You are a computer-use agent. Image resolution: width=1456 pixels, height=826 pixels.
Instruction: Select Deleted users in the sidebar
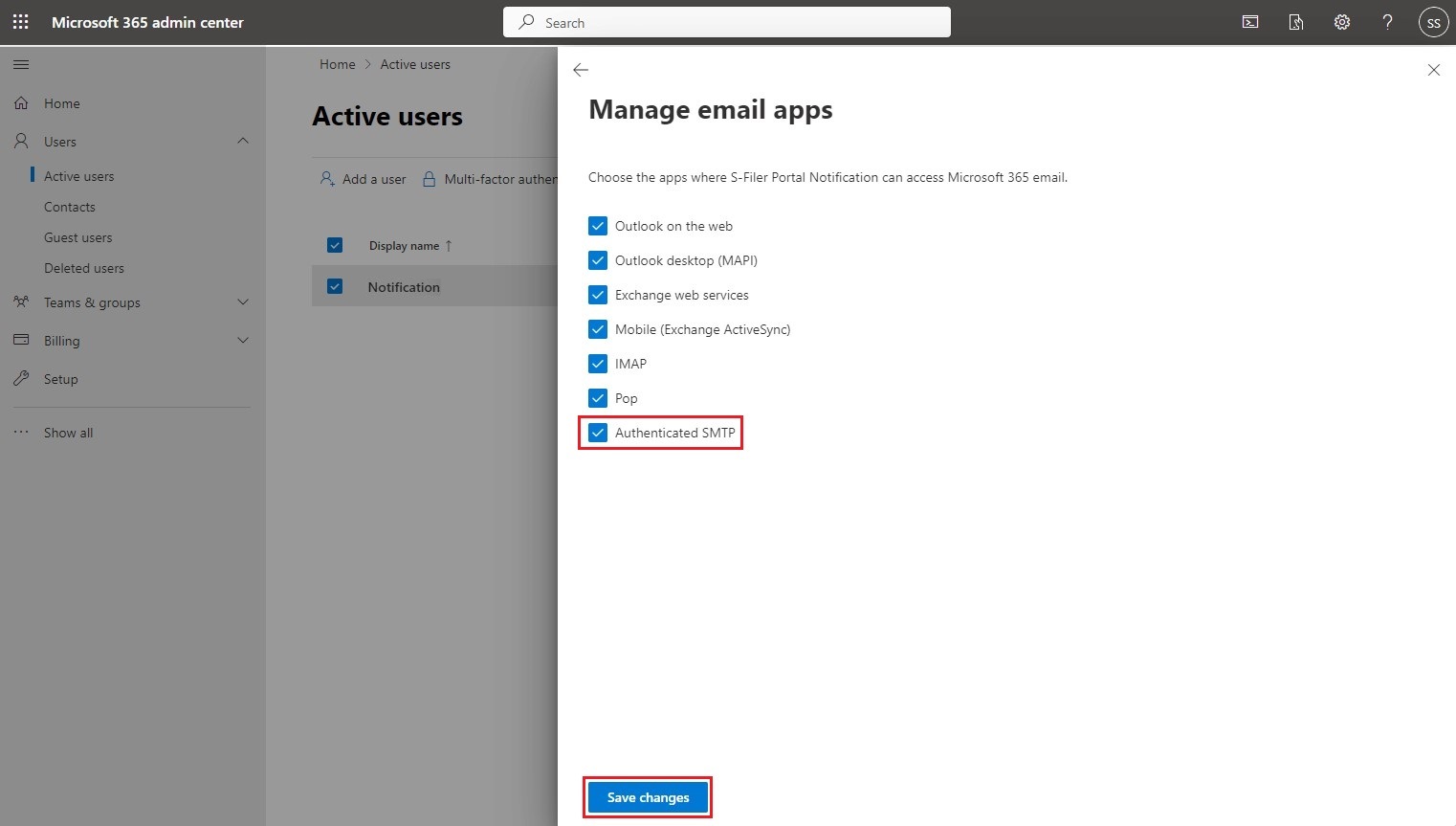[84, 267]
